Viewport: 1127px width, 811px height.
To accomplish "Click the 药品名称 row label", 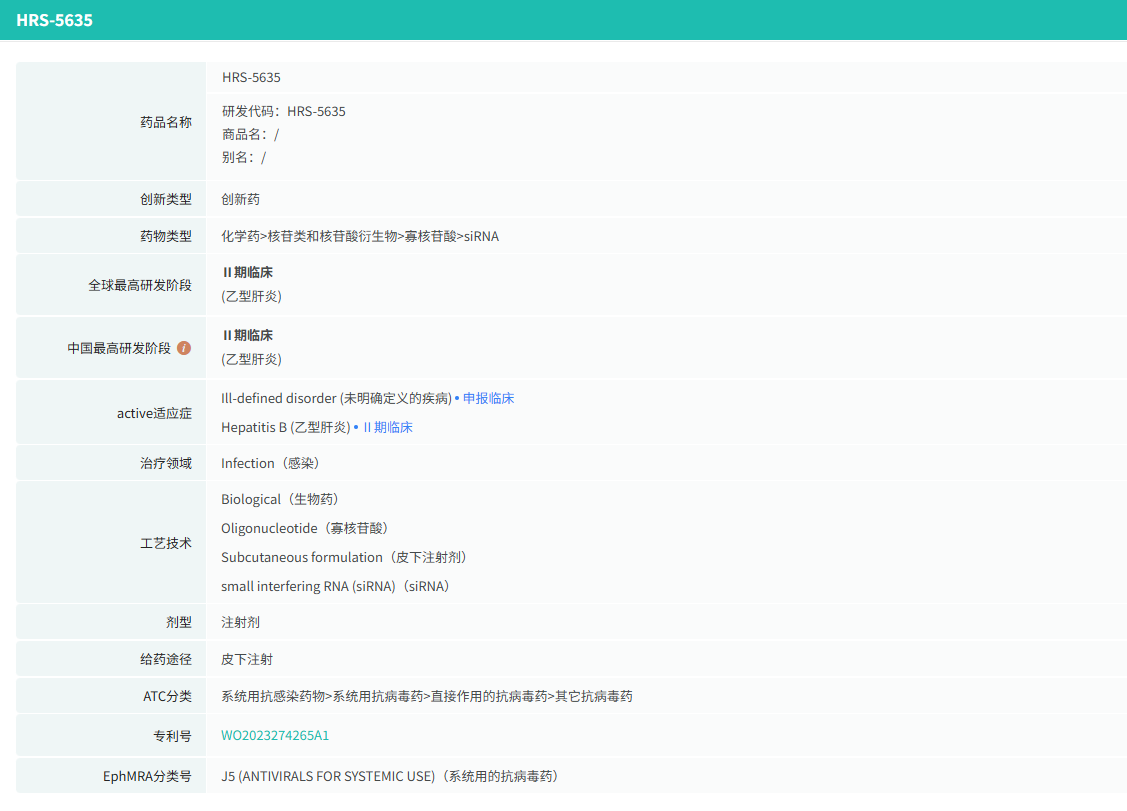I will click(x=166, y=122).
